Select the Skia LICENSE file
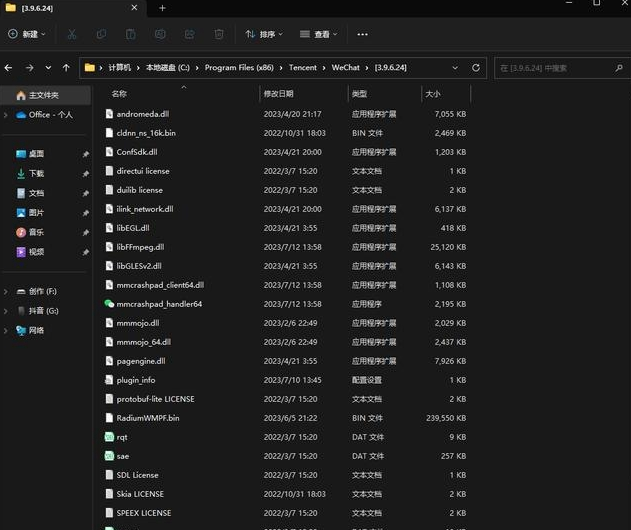 [285, 494]
